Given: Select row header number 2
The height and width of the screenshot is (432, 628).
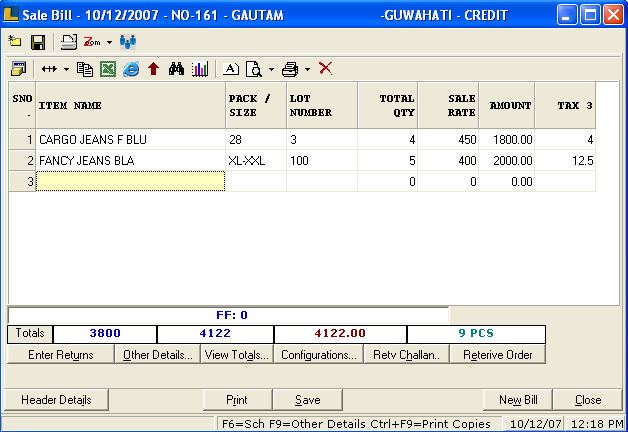Looking at the screenshot, I should point(22,161).
